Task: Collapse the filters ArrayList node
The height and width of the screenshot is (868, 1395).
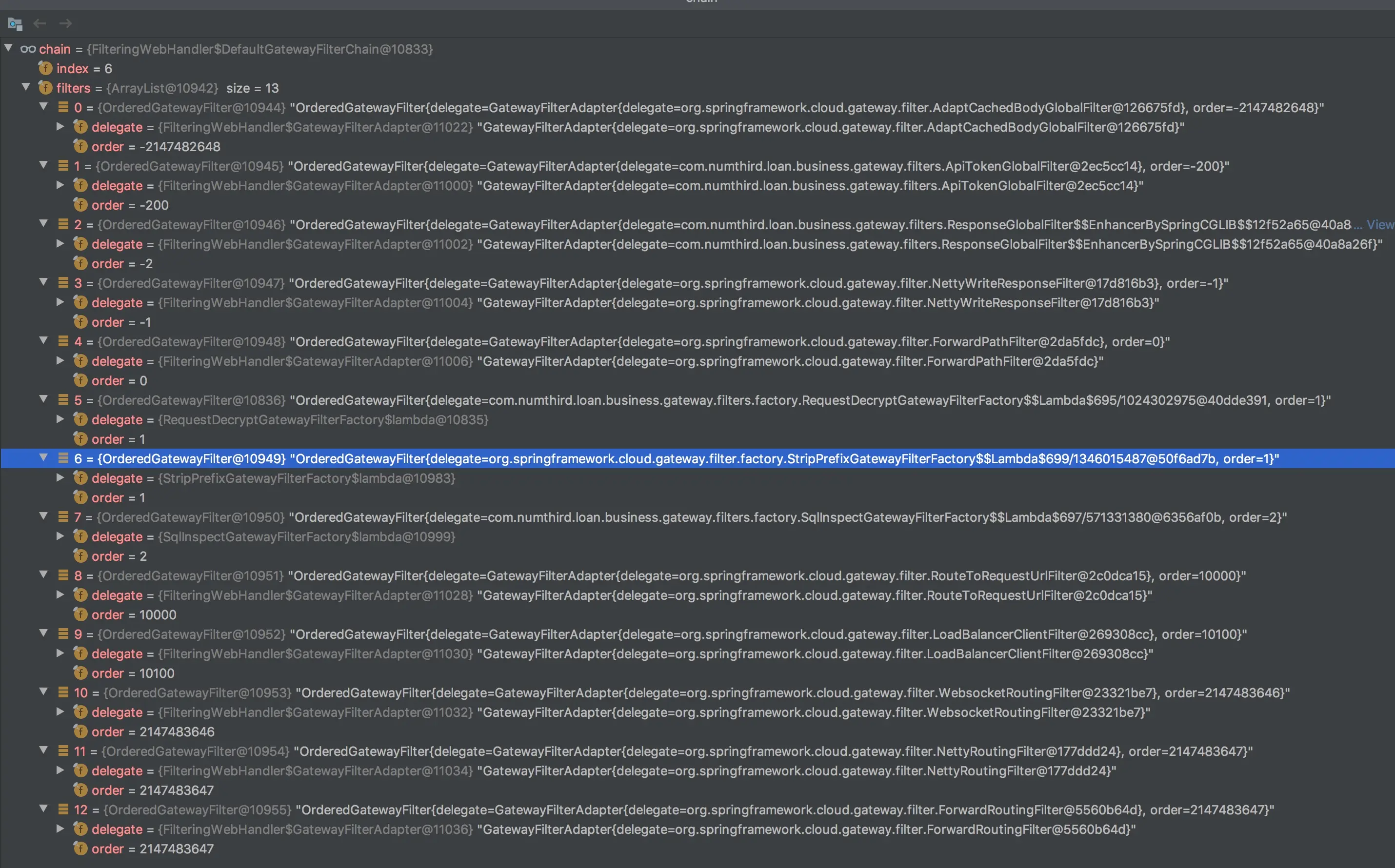Action: click(26, 87)
